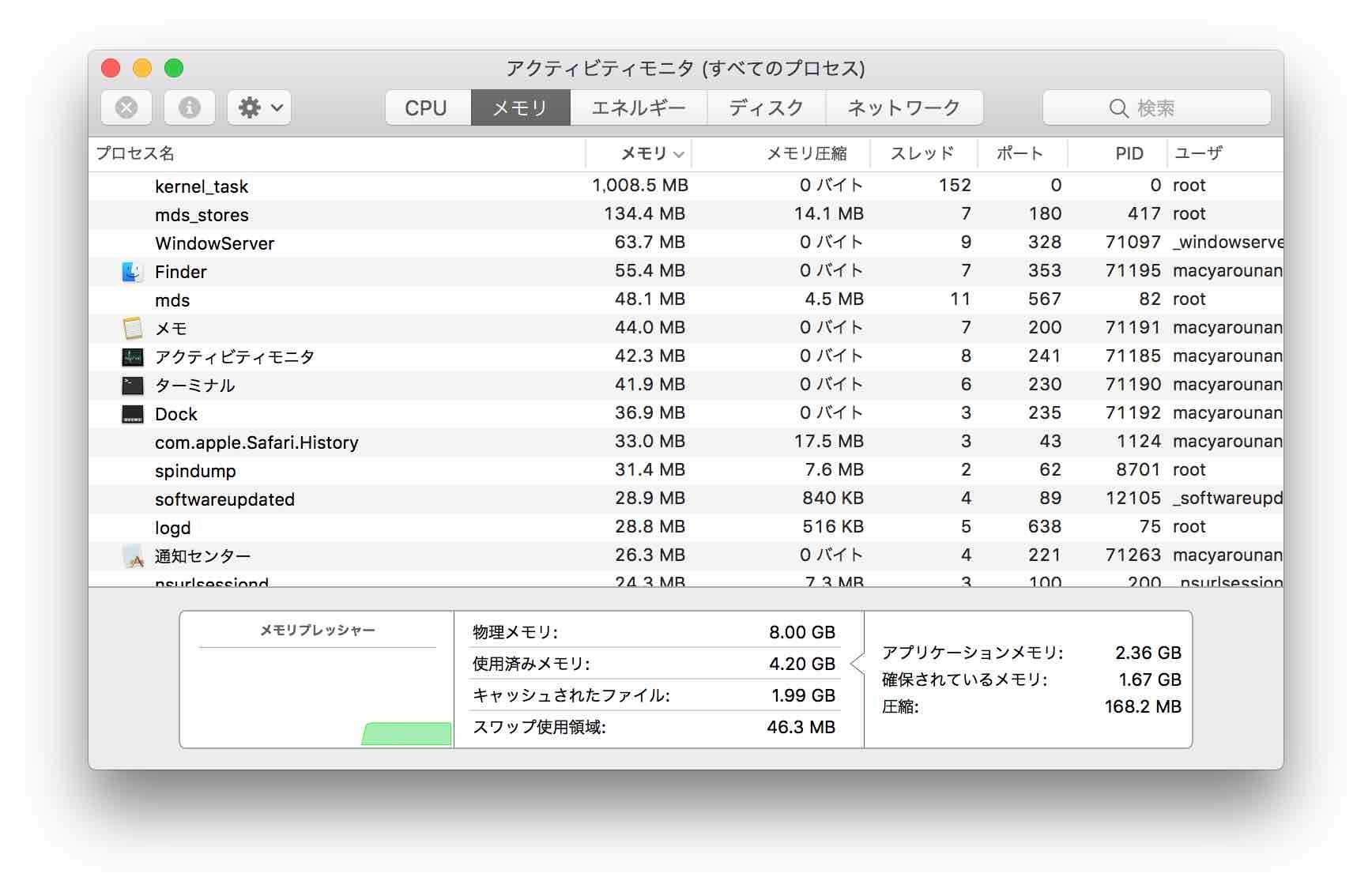
Task: Toggle メモリ column sort order
Action: tap(639, 153)
